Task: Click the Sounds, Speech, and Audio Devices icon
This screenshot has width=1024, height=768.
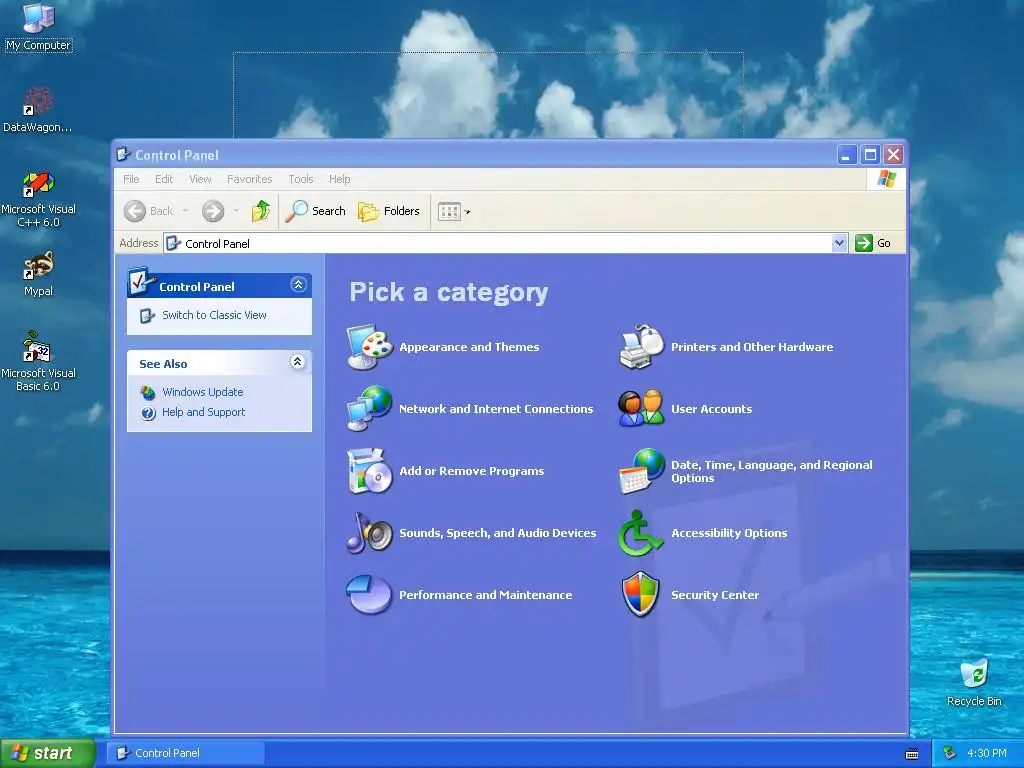Action: (x=370, y=533)
